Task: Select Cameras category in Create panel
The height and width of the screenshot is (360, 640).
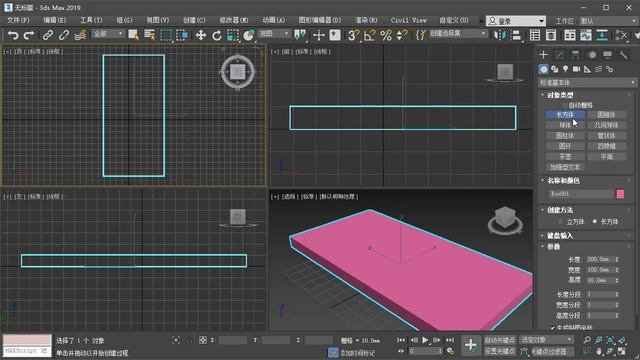Action: (x=576, y=69)
